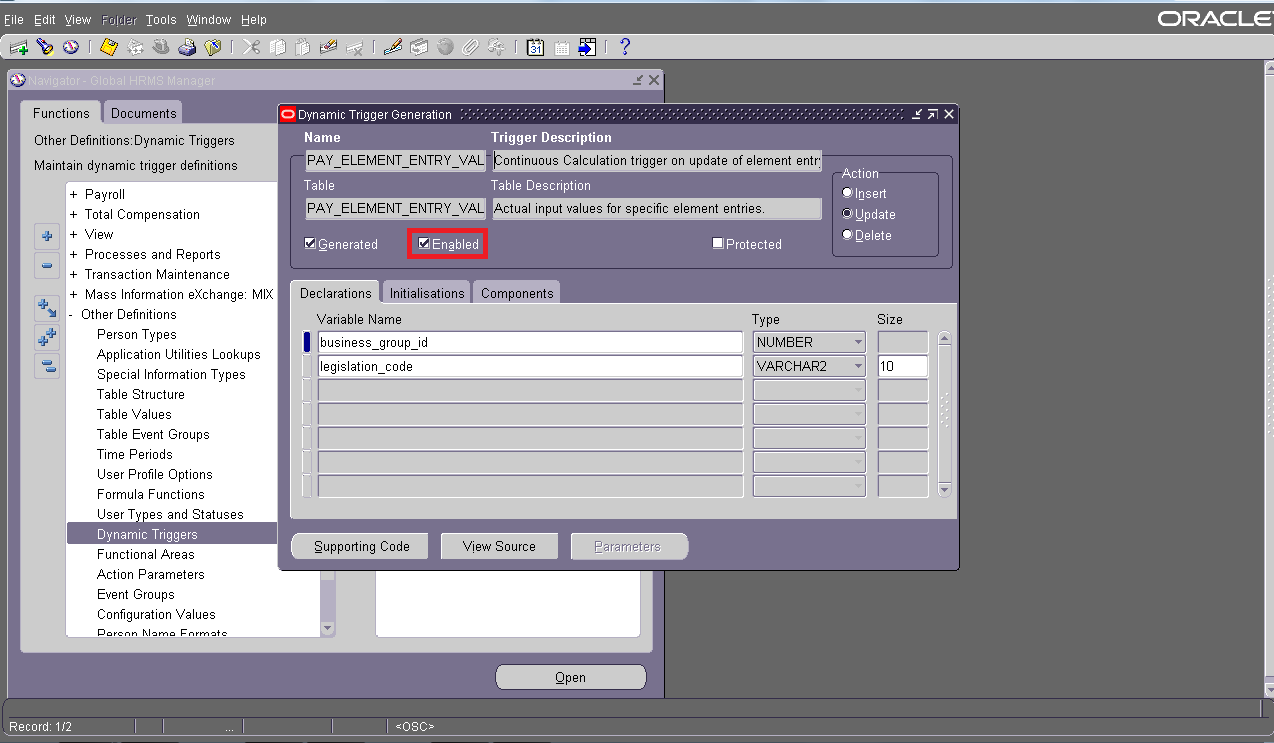1274x743 pixels.
Task: Open Type dropdown showing VARCHAR2
Action: point(809,366)
